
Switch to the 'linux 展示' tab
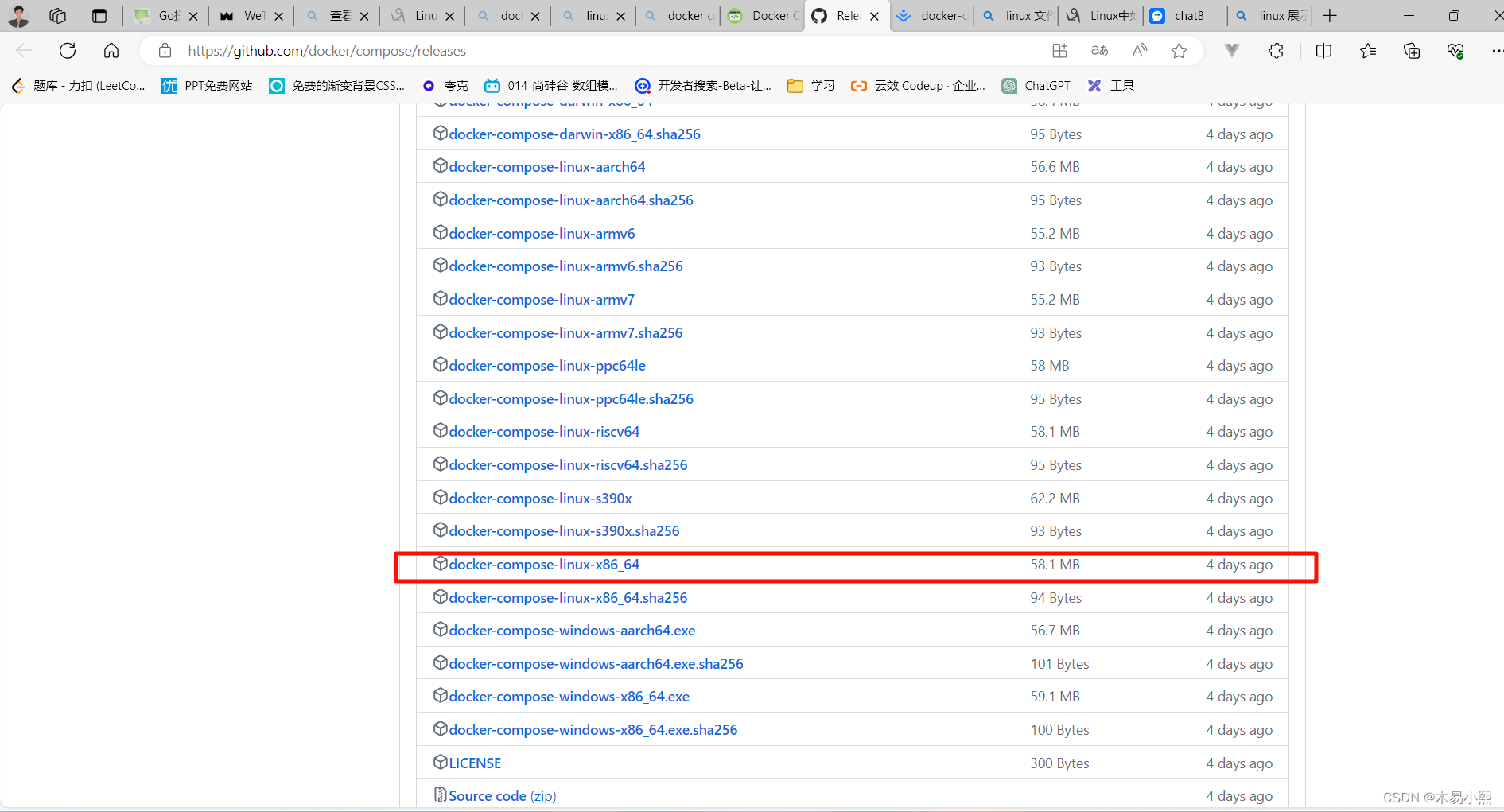[x=1271, y=15]
